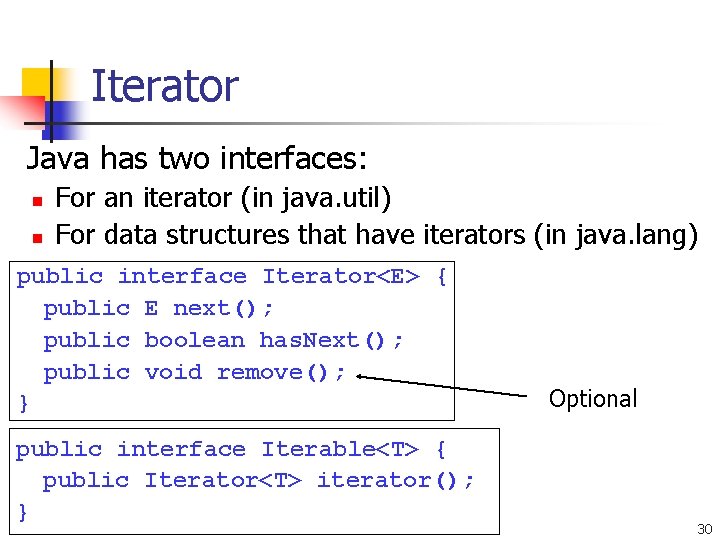Click the 'hasNext()' method name
This screenshot has width=720, height=540.
pyautogui.click(x=322, y=341)
